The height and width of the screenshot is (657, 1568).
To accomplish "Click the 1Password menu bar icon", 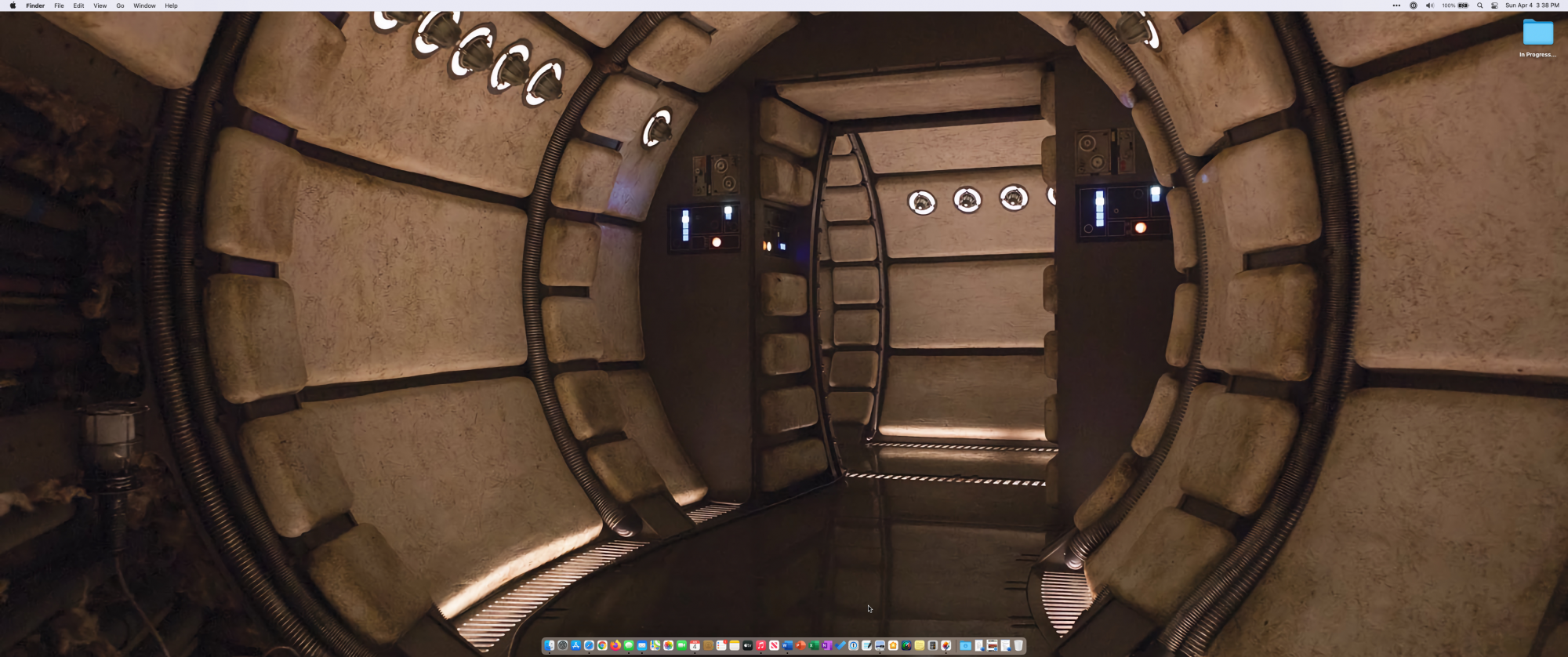I will click(x=1414, y=5).
